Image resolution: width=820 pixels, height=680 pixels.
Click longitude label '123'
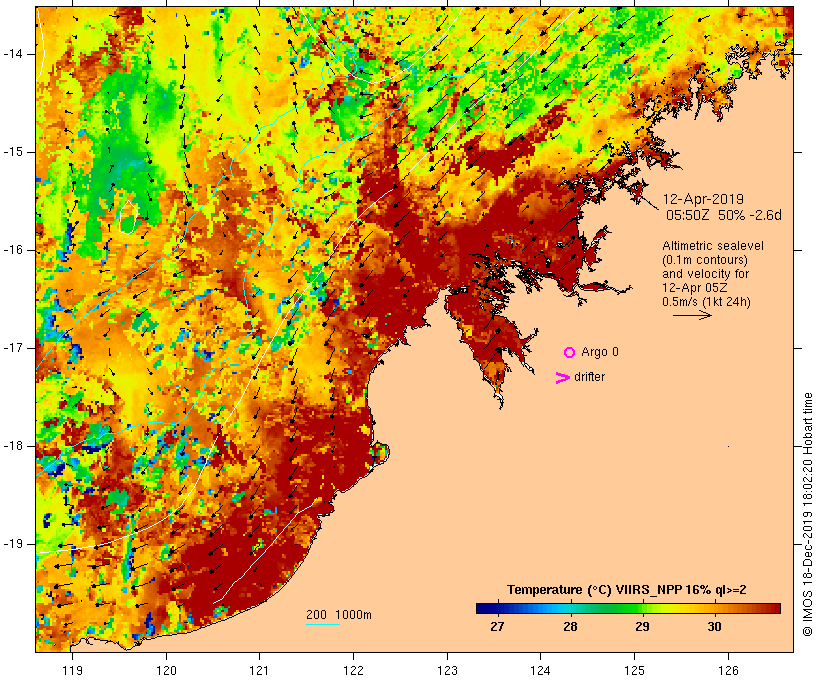point(447,670)
